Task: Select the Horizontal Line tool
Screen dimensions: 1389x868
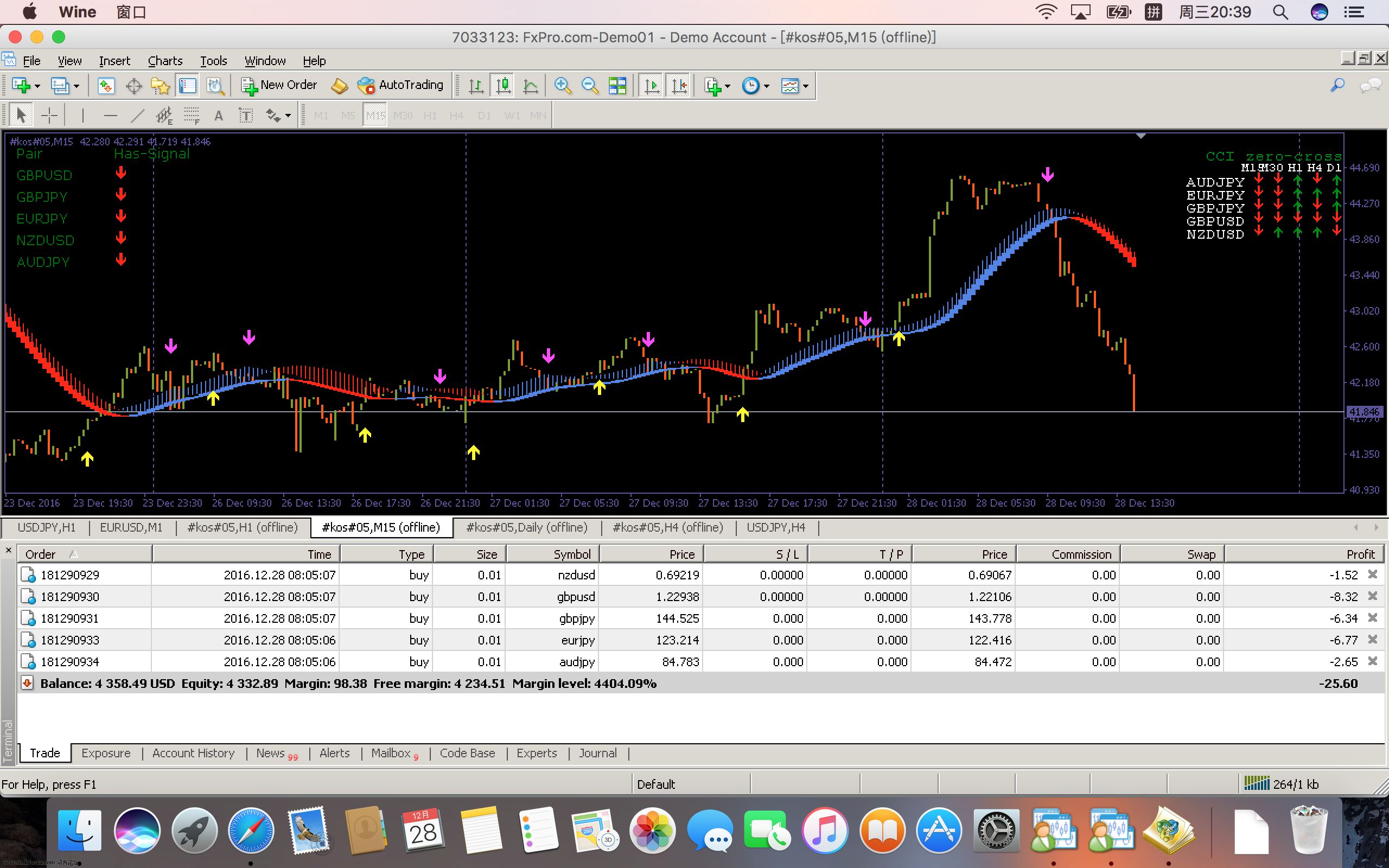Action: pos(110,116)
